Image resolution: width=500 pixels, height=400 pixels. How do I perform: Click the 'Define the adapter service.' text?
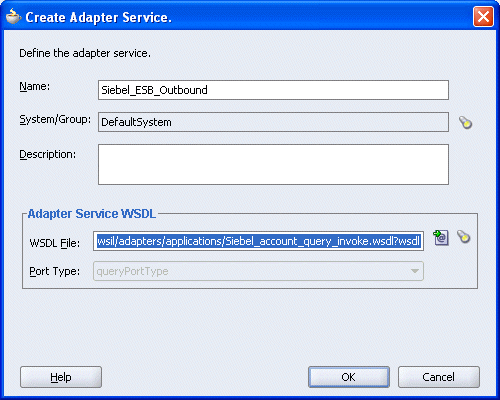pos(85,53)
